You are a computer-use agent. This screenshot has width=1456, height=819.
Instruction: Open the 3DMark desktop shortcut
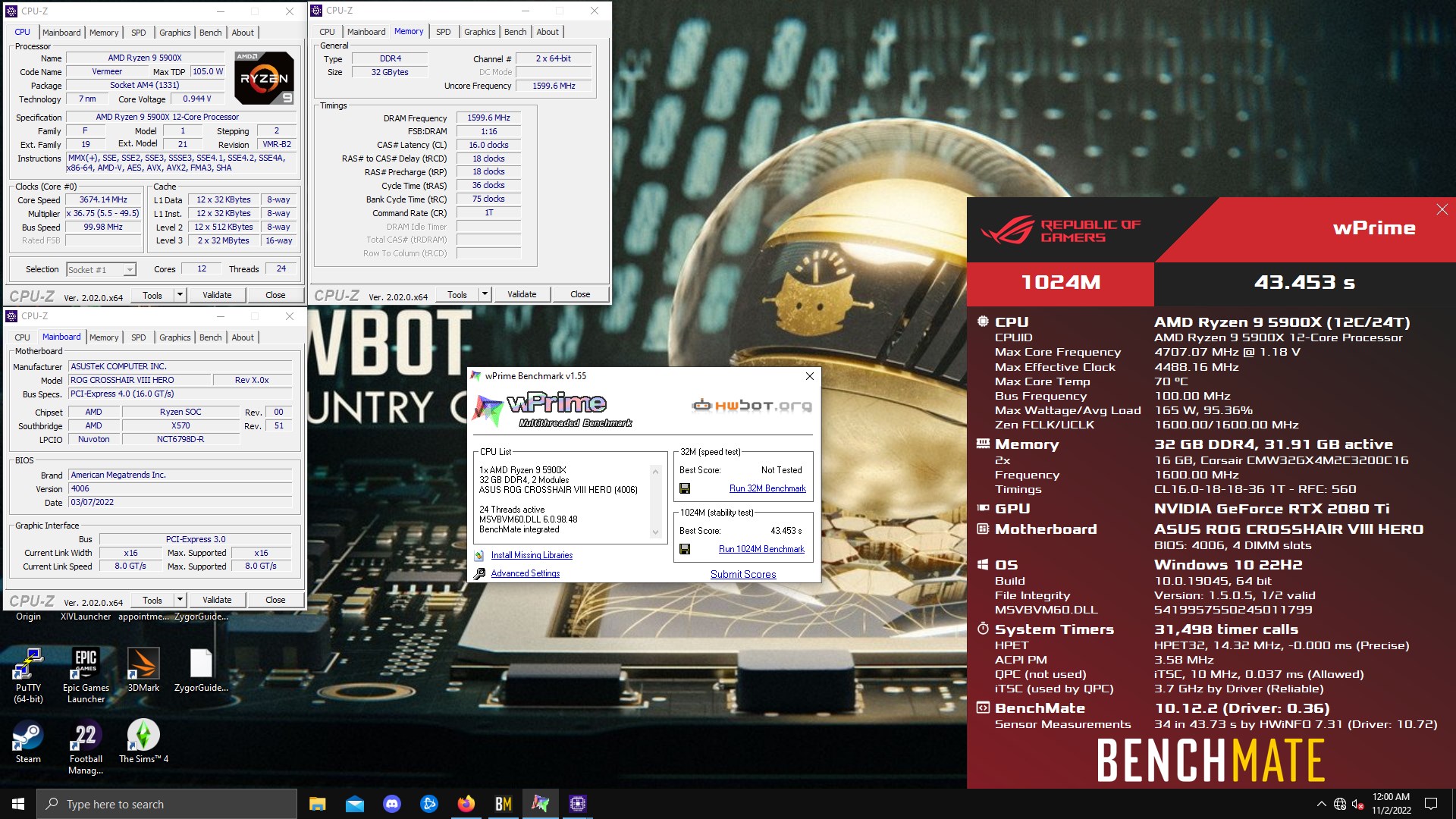pyautogui.click(x=143, y=670)
